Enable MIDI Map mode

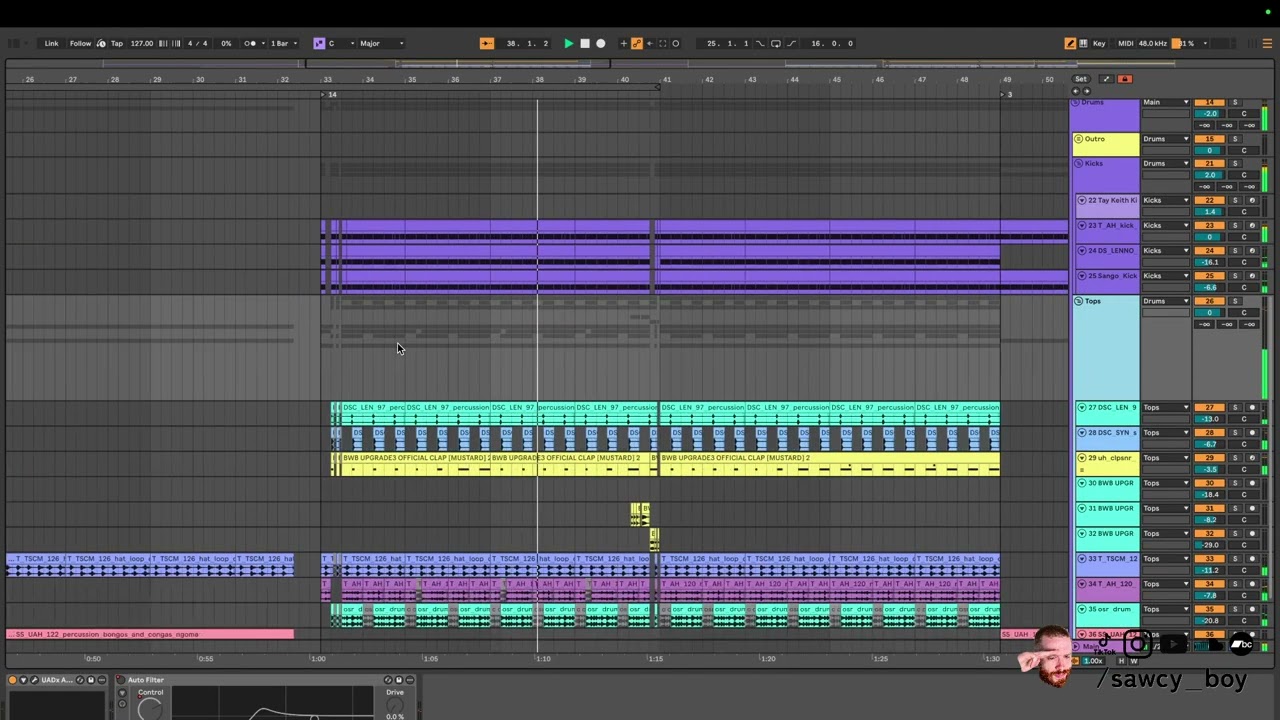pos(1126,43)
